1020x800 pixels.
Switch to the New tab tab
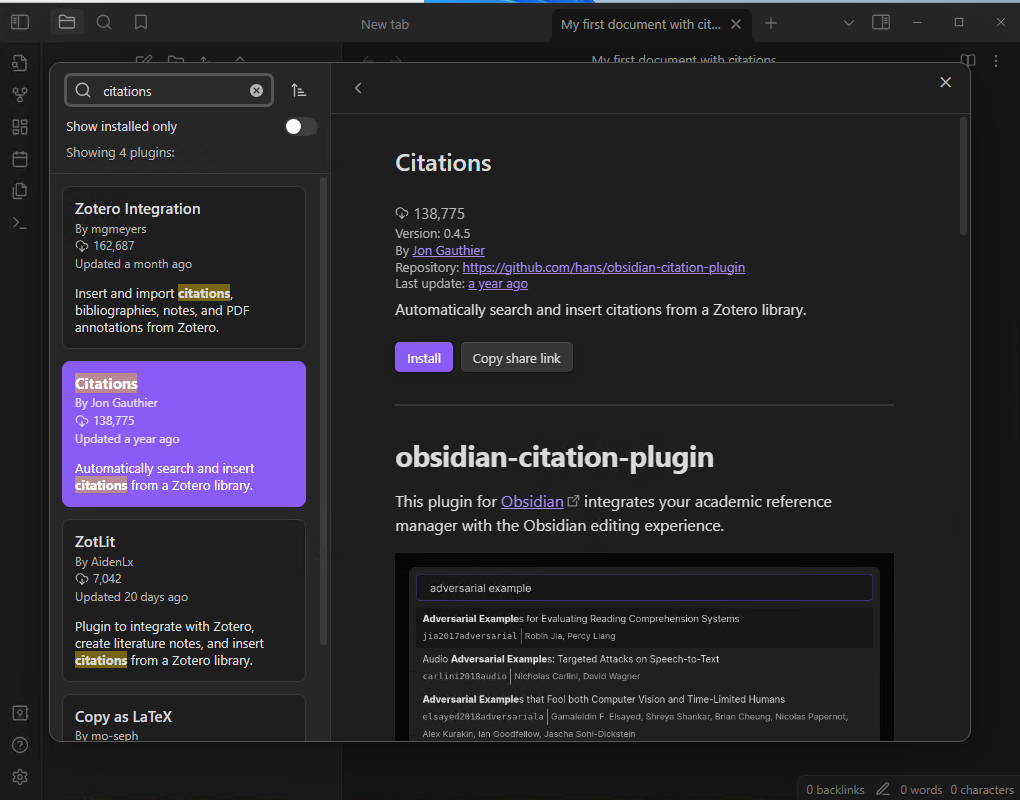tap(385, 24)
